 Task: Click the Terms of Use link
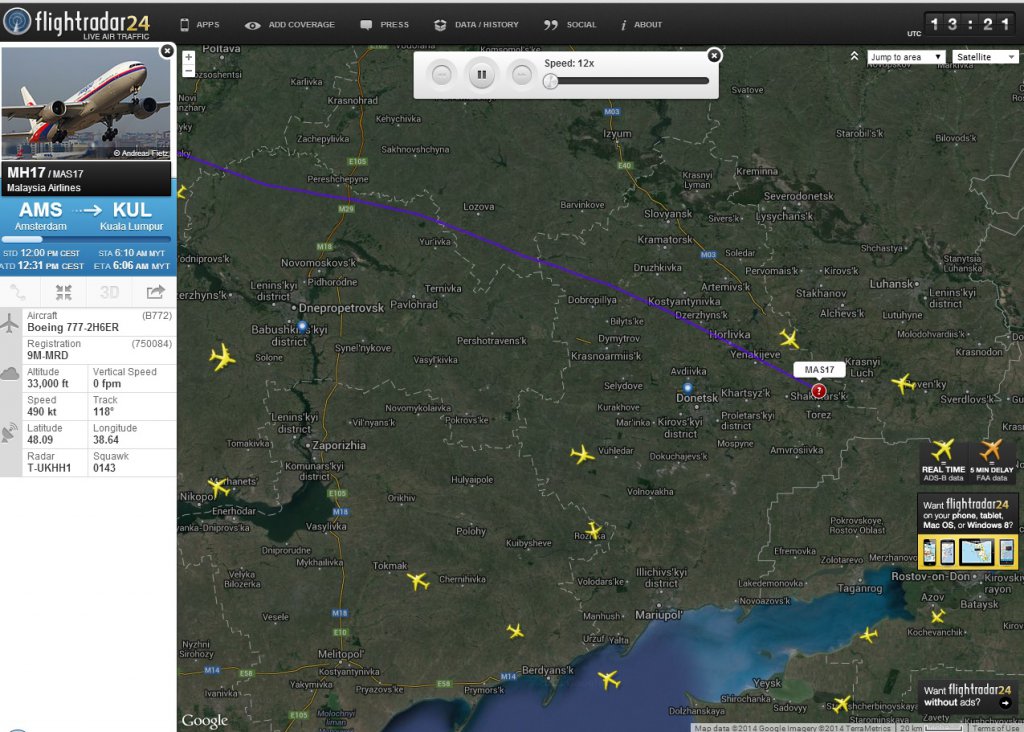tap(996, 727)
